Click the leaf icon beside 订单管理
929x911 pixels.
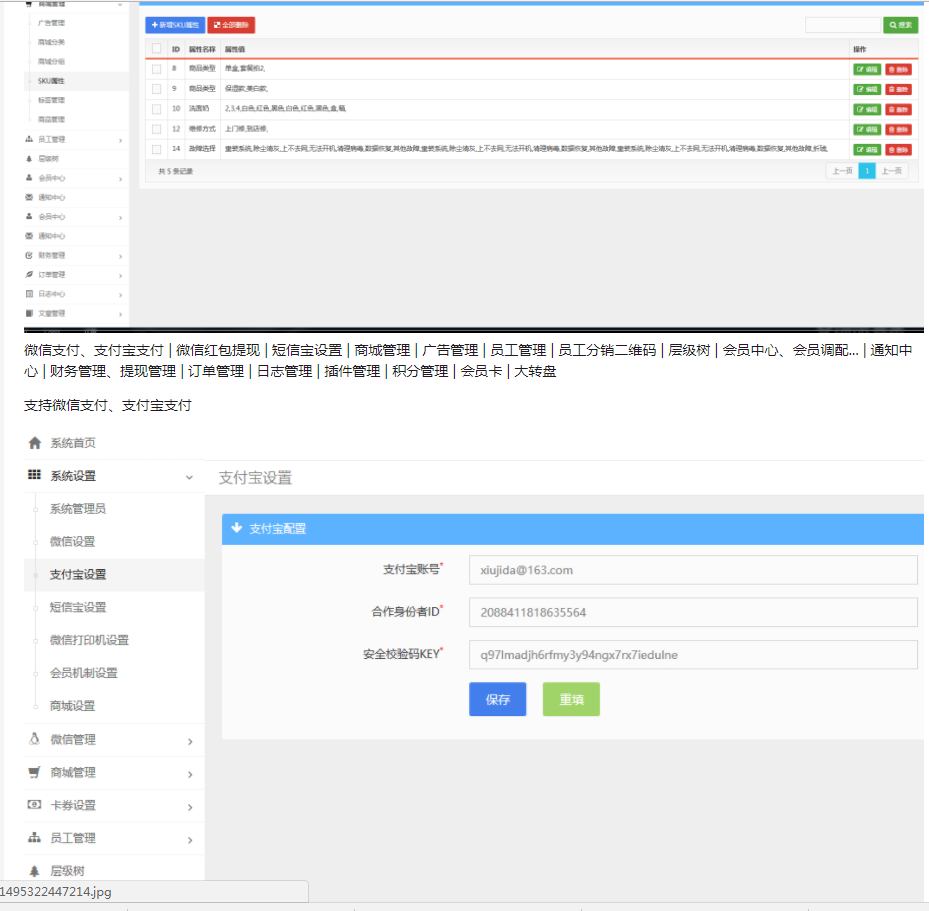coord(29,274)
